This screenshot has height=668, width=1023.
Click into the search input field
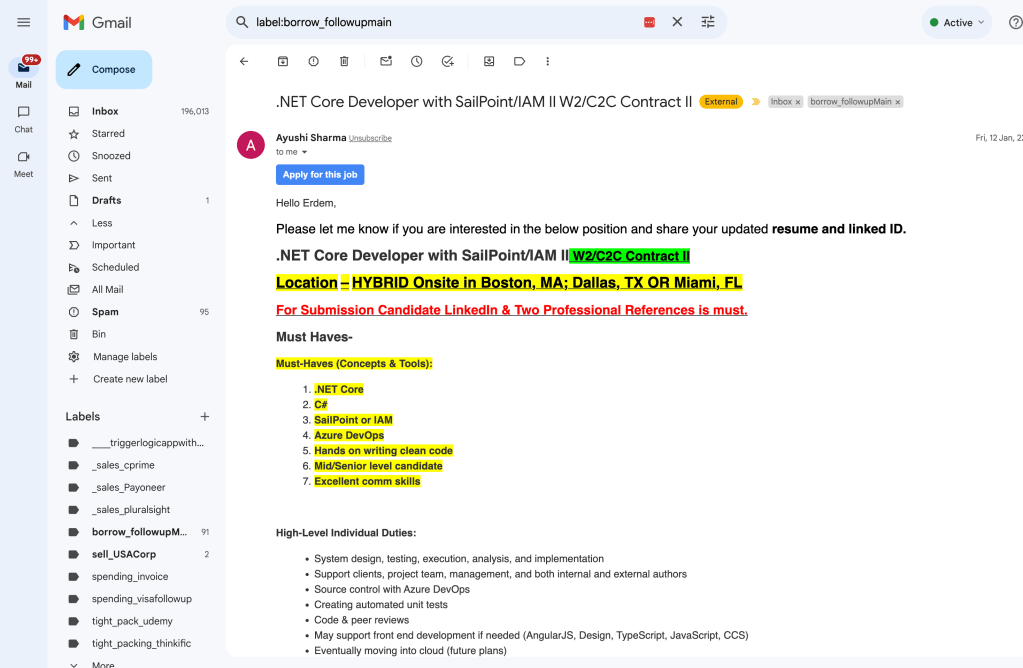tap(444, 22)
